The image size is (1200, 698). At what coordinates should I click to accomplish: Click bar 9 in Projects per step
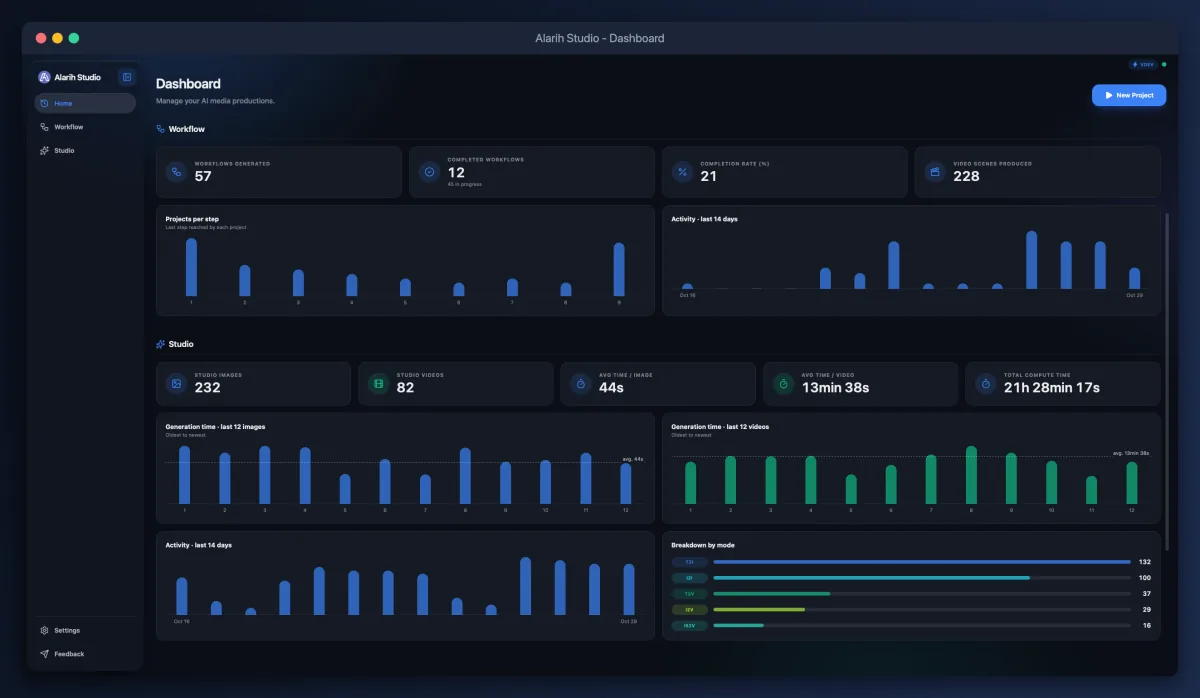coord(619,269)
